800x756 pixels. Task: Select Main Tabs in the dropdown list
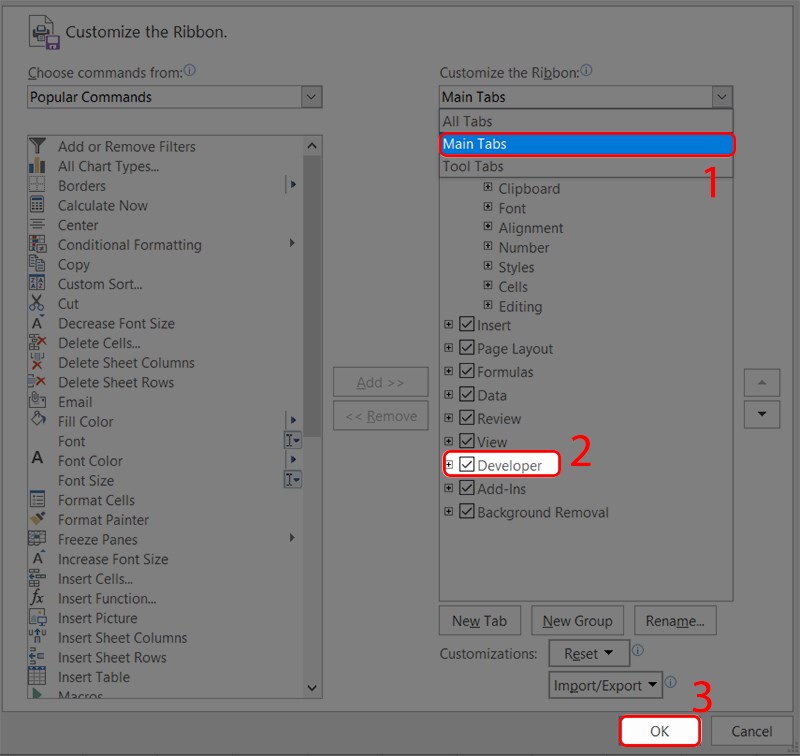[587, 144]
